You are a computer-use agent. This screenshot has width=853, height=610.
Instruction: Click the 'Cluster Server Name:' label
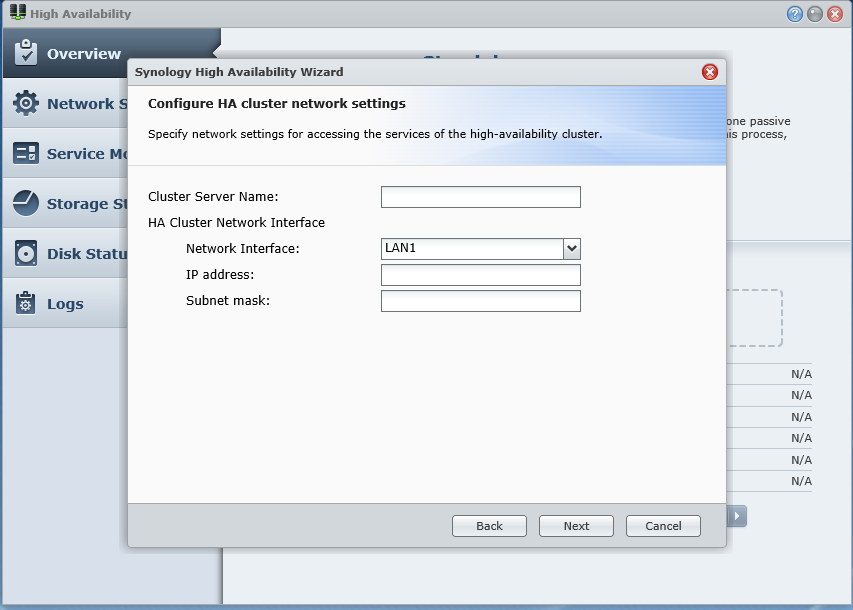[x=213, y=196]
